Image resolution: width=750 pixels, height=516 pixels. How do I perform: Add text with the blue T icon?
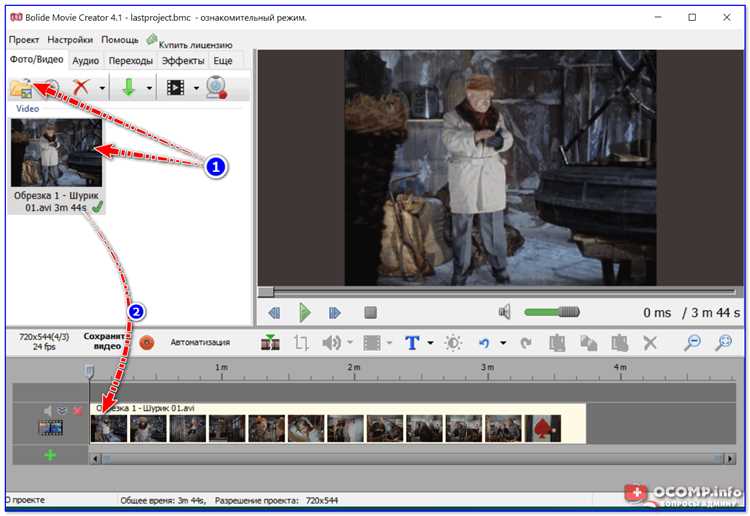pos(412,342)
